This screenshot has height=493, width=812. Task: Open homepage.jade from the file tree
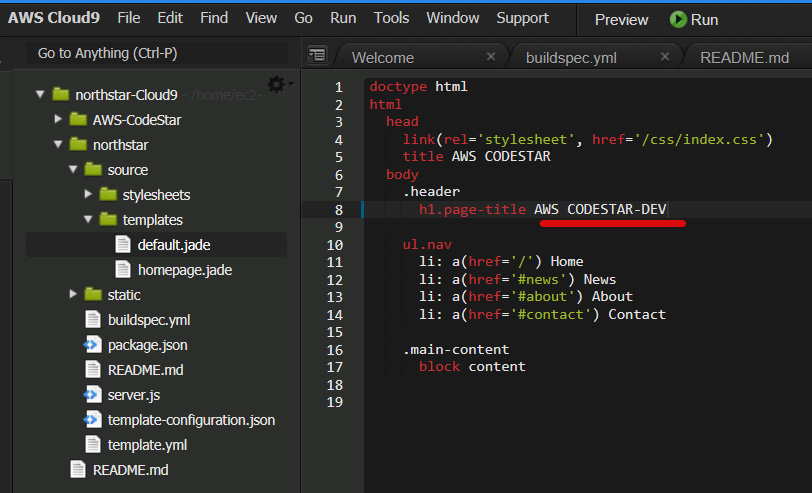click(184, 270)
